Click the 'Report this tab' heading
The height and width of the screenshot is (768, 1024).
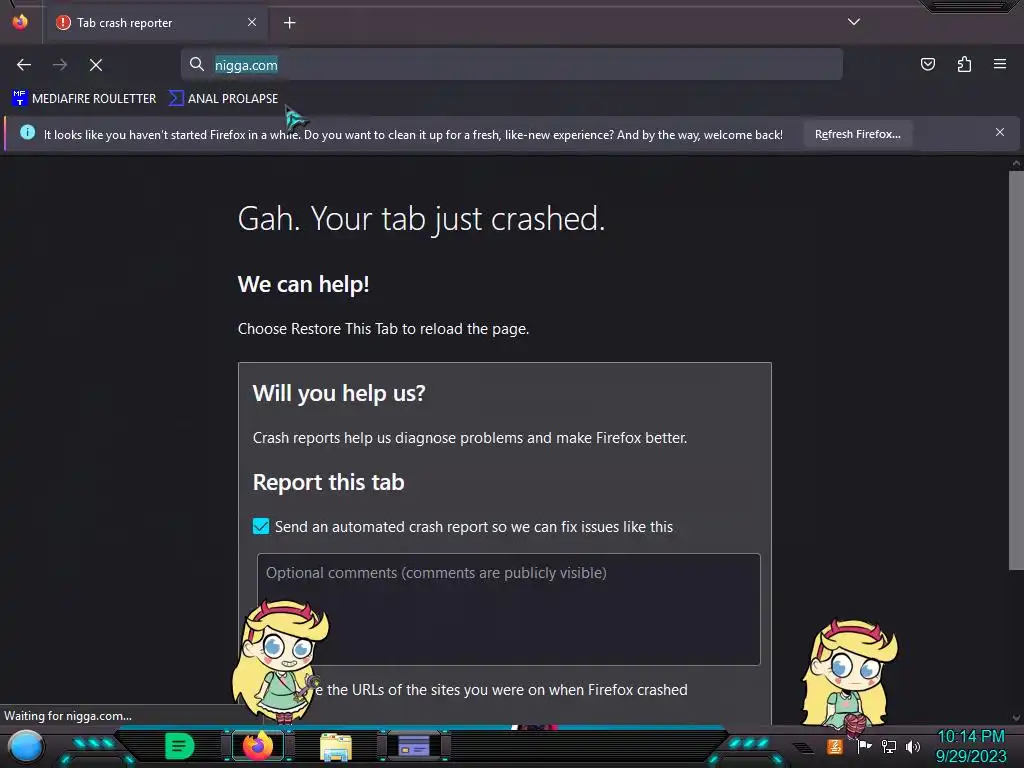click(x=328, y=482)
